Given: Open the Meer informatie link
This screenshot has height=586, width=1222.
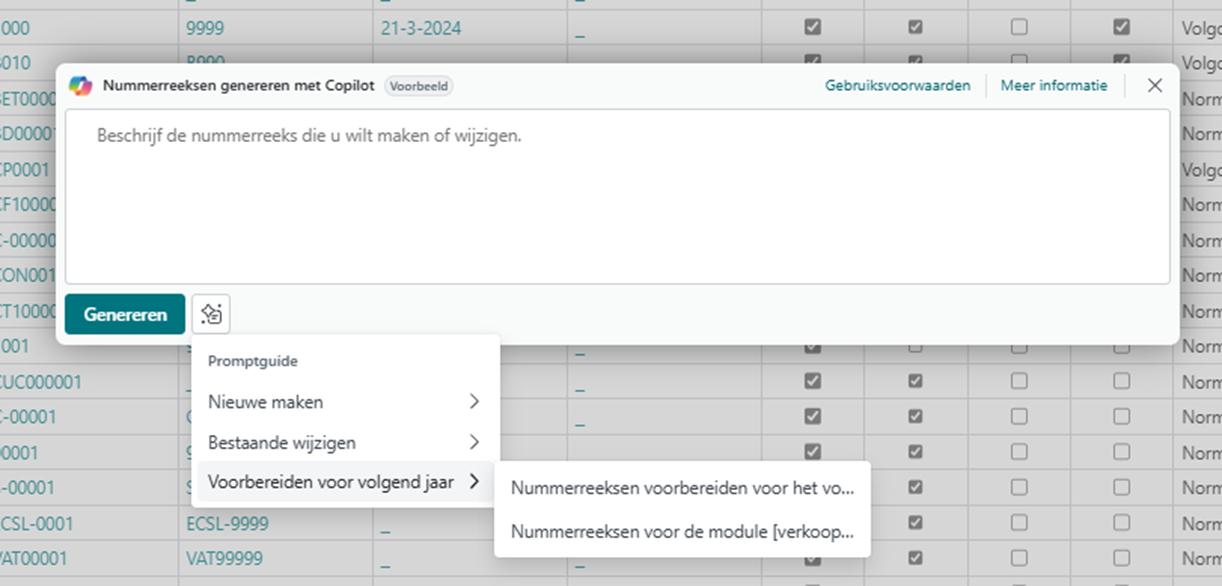Looking at the screenshot, I should point(1054,86).
